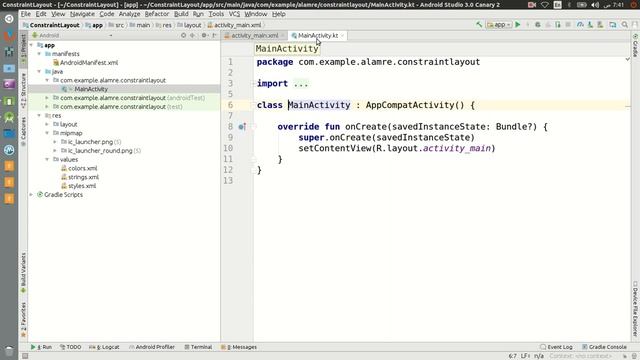Open the Android Profiler tool window
This screenshot has width=640, height=360.
point(152,347)
